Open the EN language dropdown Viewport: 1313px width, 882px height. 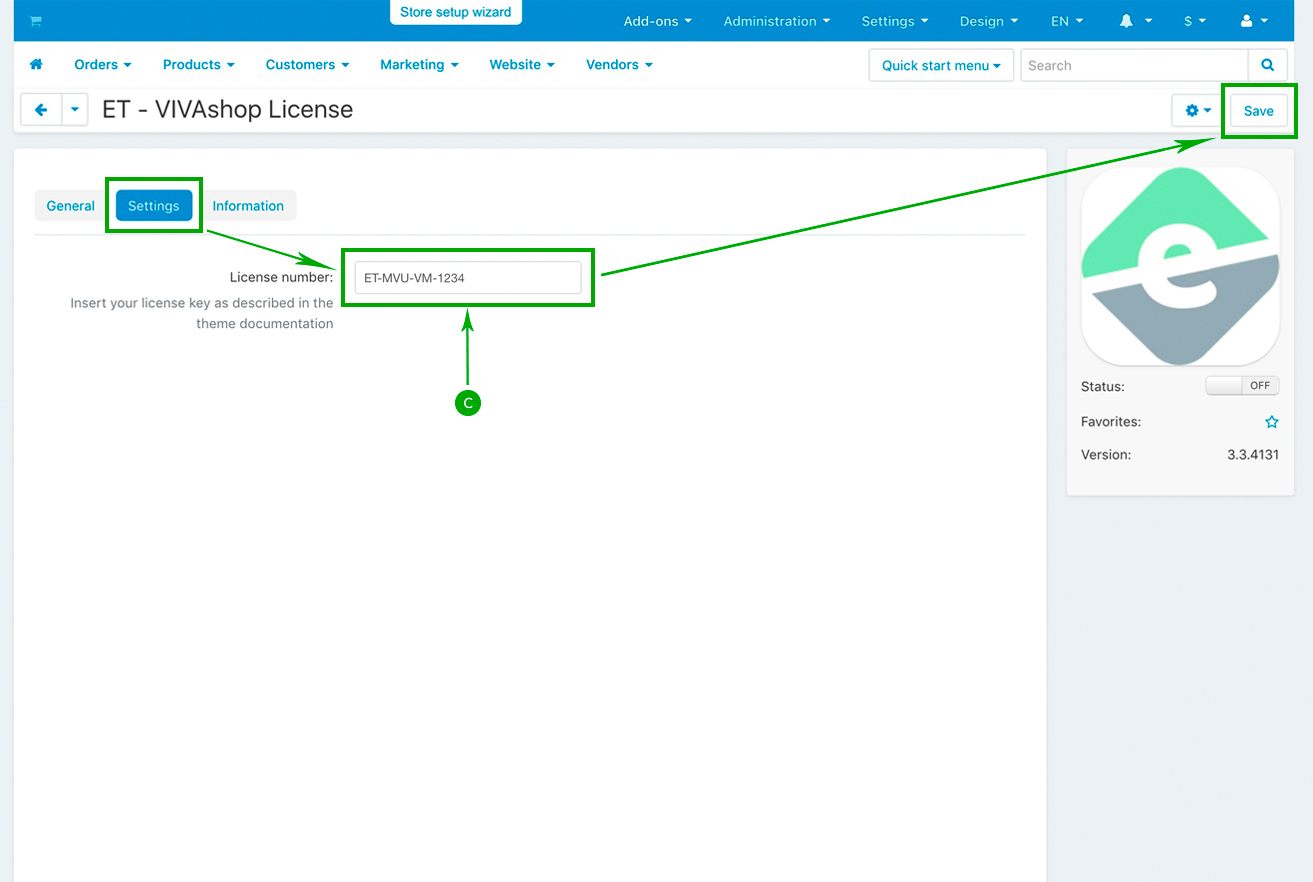(x=1066, y=21)
